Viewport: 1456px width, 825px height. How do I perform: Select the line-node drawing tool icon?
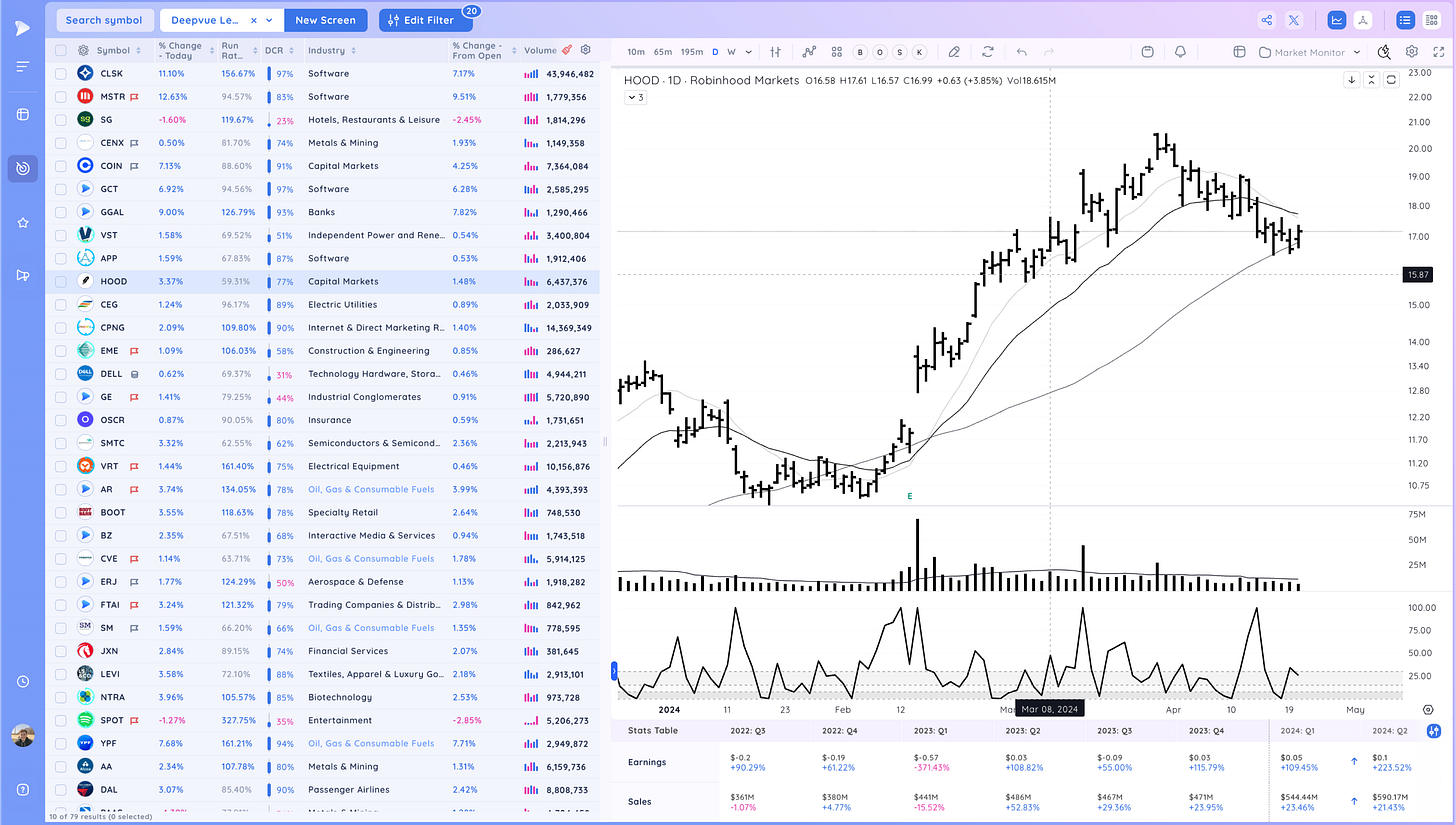click(x=810, y=52)
